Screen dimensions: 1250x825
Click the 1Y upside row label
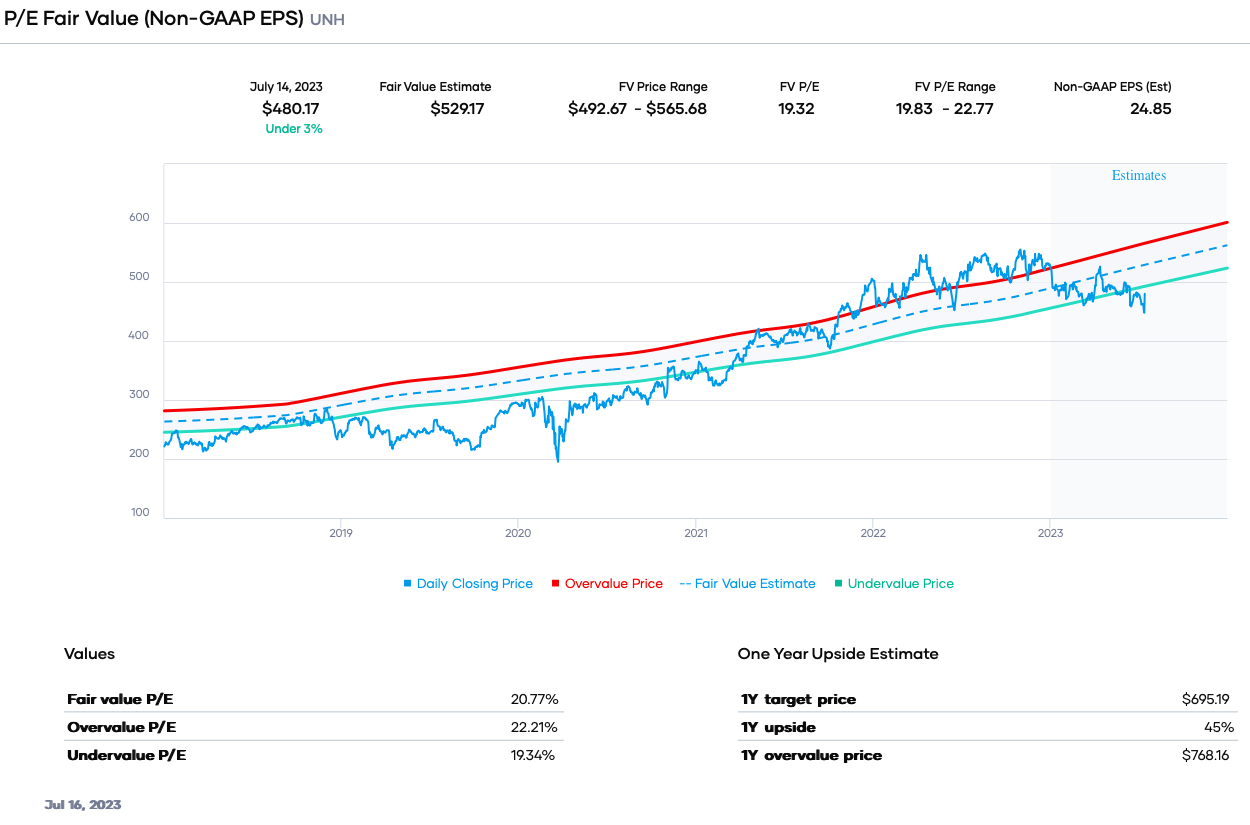pyautogui.click(x=779, y=727)
